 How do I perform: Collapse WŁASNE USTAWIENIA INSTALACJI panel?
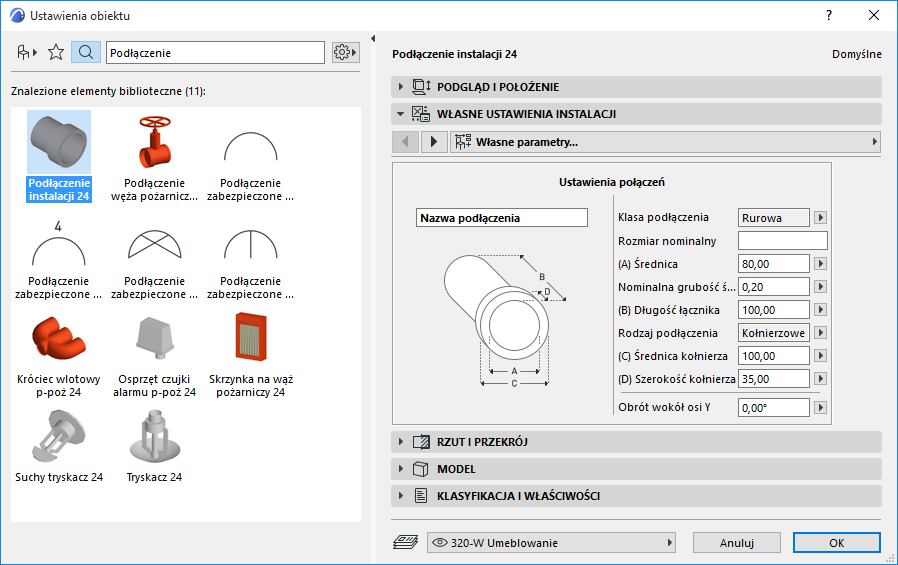[636, 114]
